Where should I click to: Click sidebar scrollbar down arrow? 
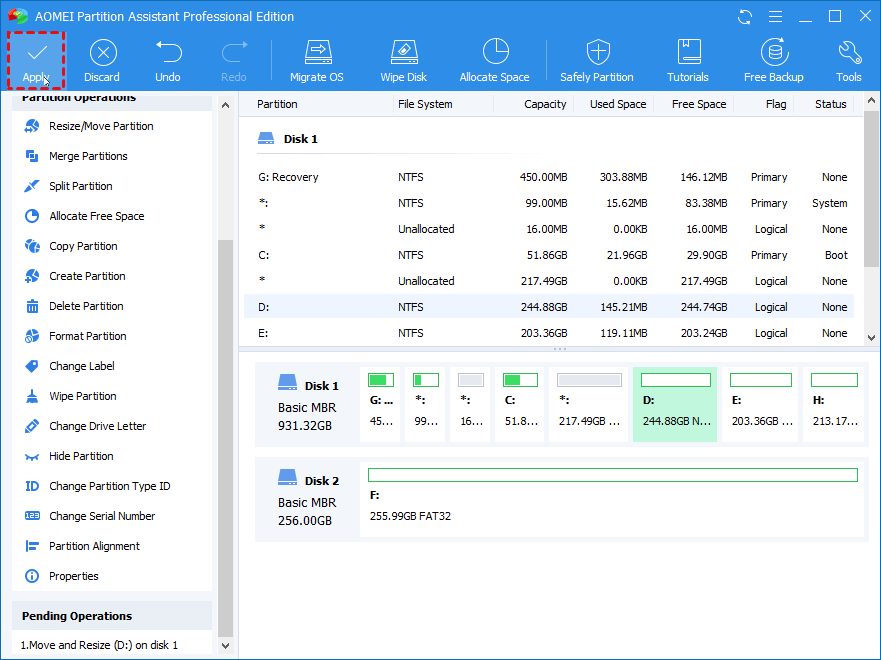point(225,646)
